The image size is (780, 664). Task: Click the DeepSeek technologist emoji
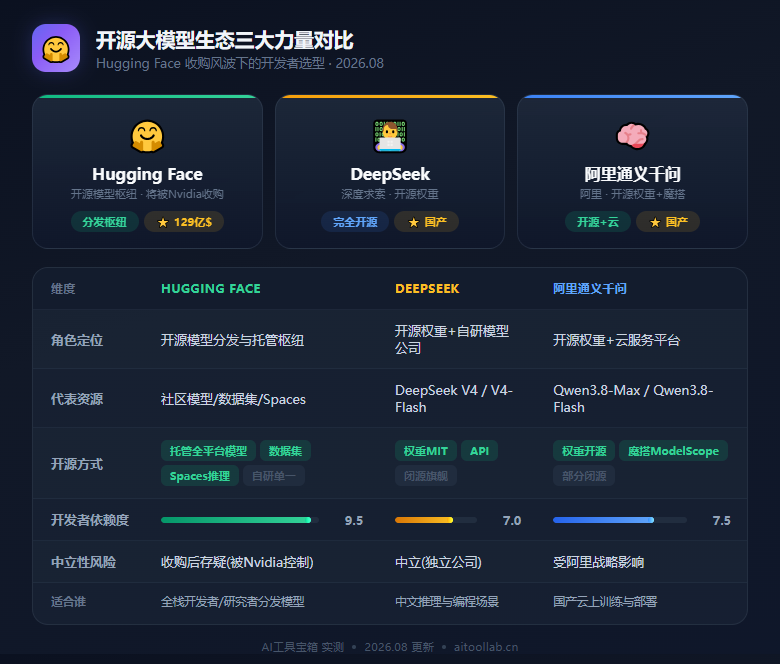point(390,136)
